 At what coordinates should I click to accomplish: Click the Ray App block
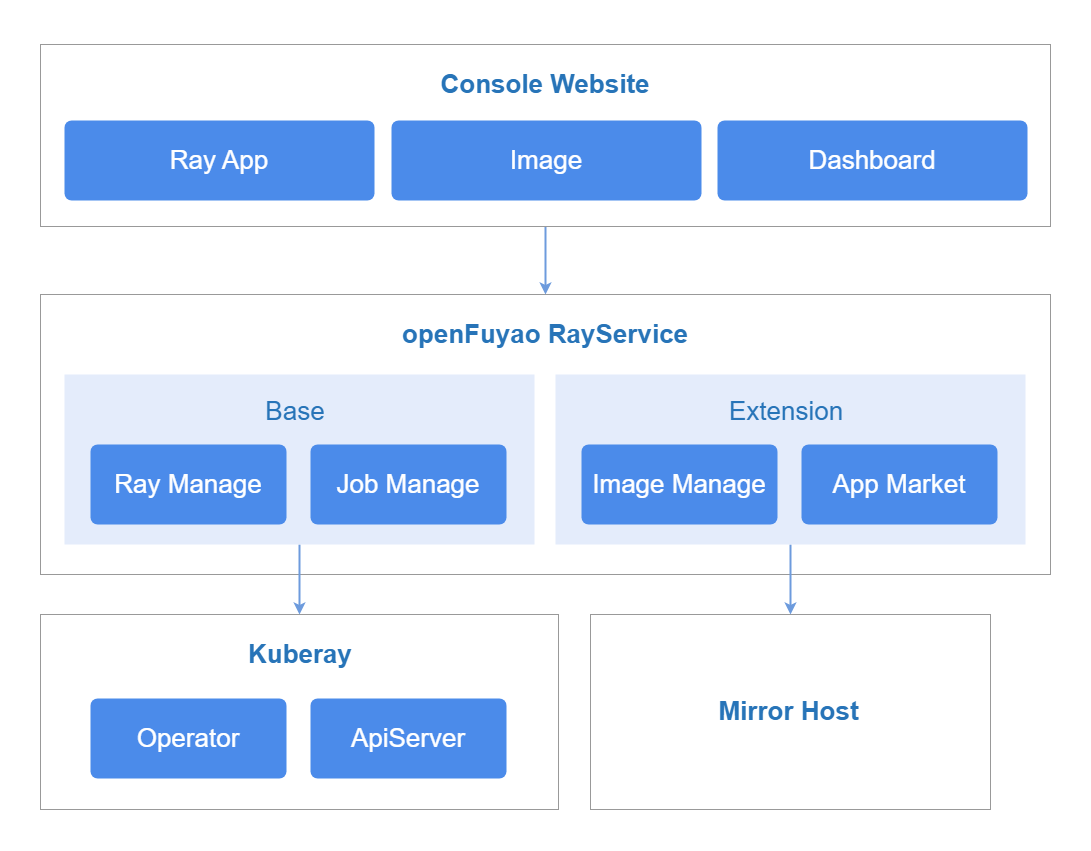219,160
